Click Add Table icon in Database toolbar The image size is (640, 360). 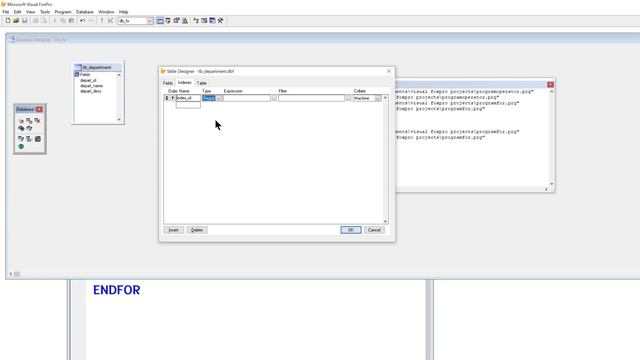[x=29, y=121]
